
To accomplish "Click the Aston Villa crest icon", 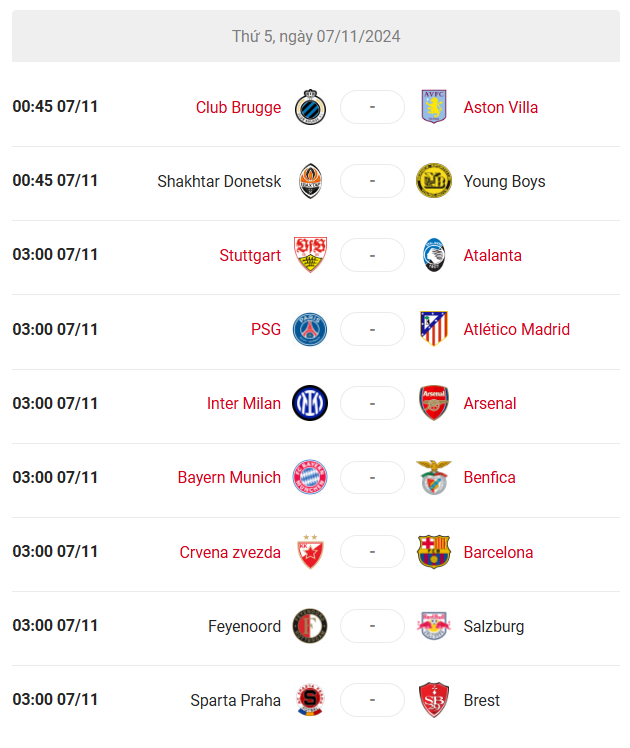I will pyautogui.click(x=434, y=106).
